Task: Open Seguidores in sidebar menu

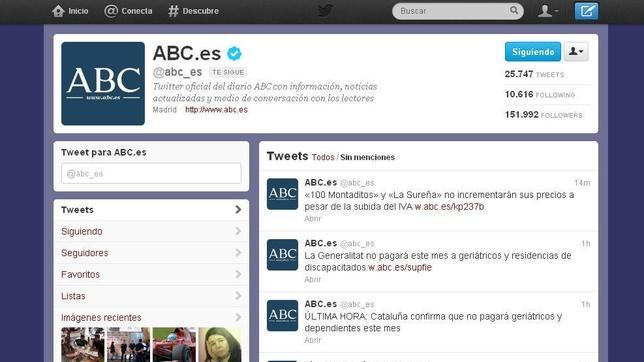Action: click(151, 253)
